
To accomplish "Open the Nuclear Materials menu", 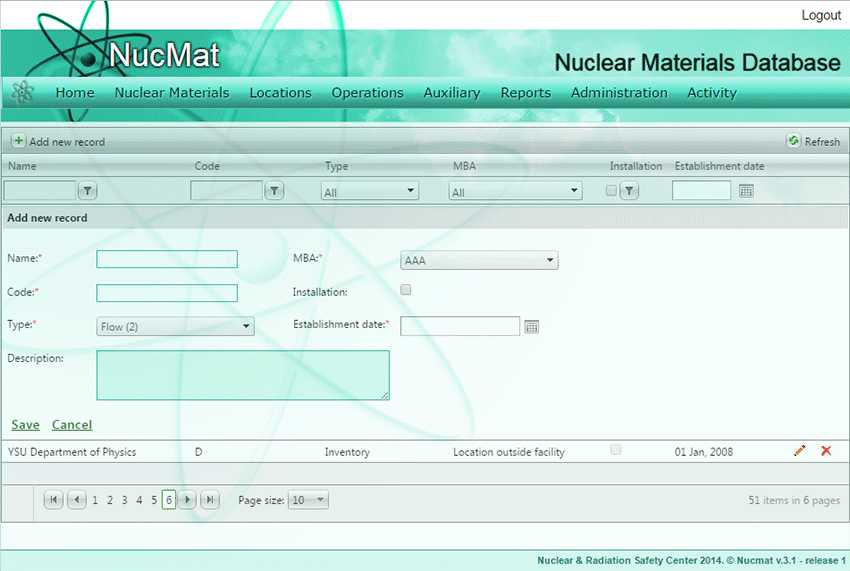I will click(172, 93).
